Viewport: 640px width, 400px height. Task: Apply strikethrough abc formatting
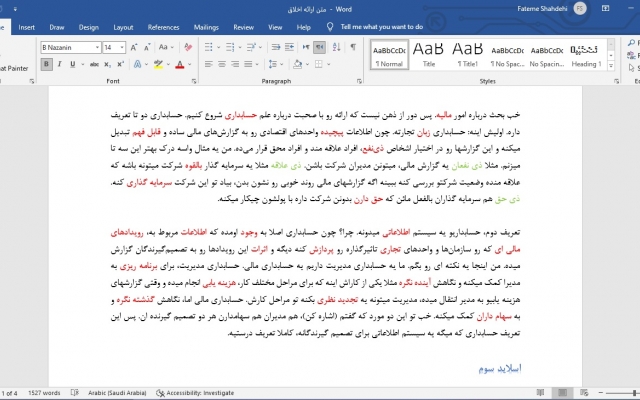[x=94, y=64]
